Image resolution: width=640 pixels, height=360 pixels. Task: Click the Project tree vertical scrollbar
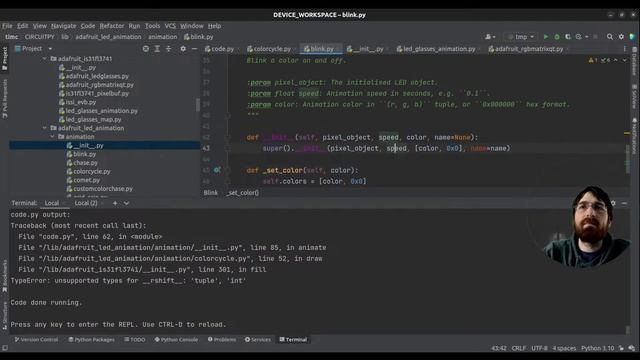(x=198, y=105)
